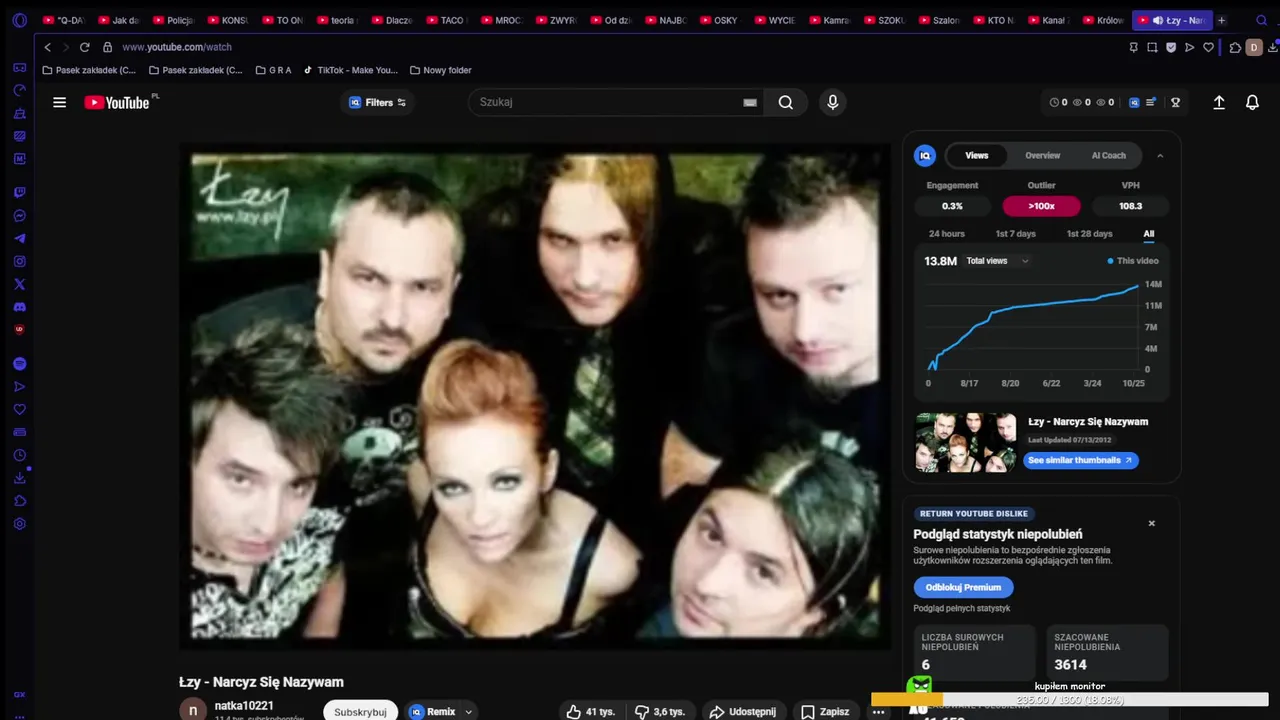Collapse the vidIQ panel with chevron

coord(1160,155)
